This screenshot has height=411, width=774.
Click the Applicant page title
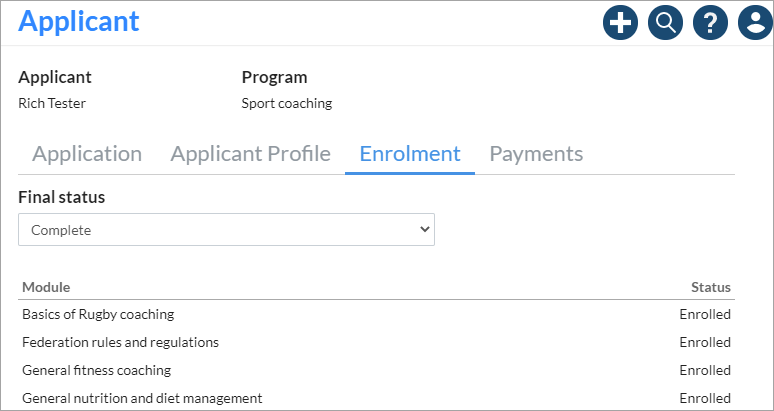(x=79, y=21)
